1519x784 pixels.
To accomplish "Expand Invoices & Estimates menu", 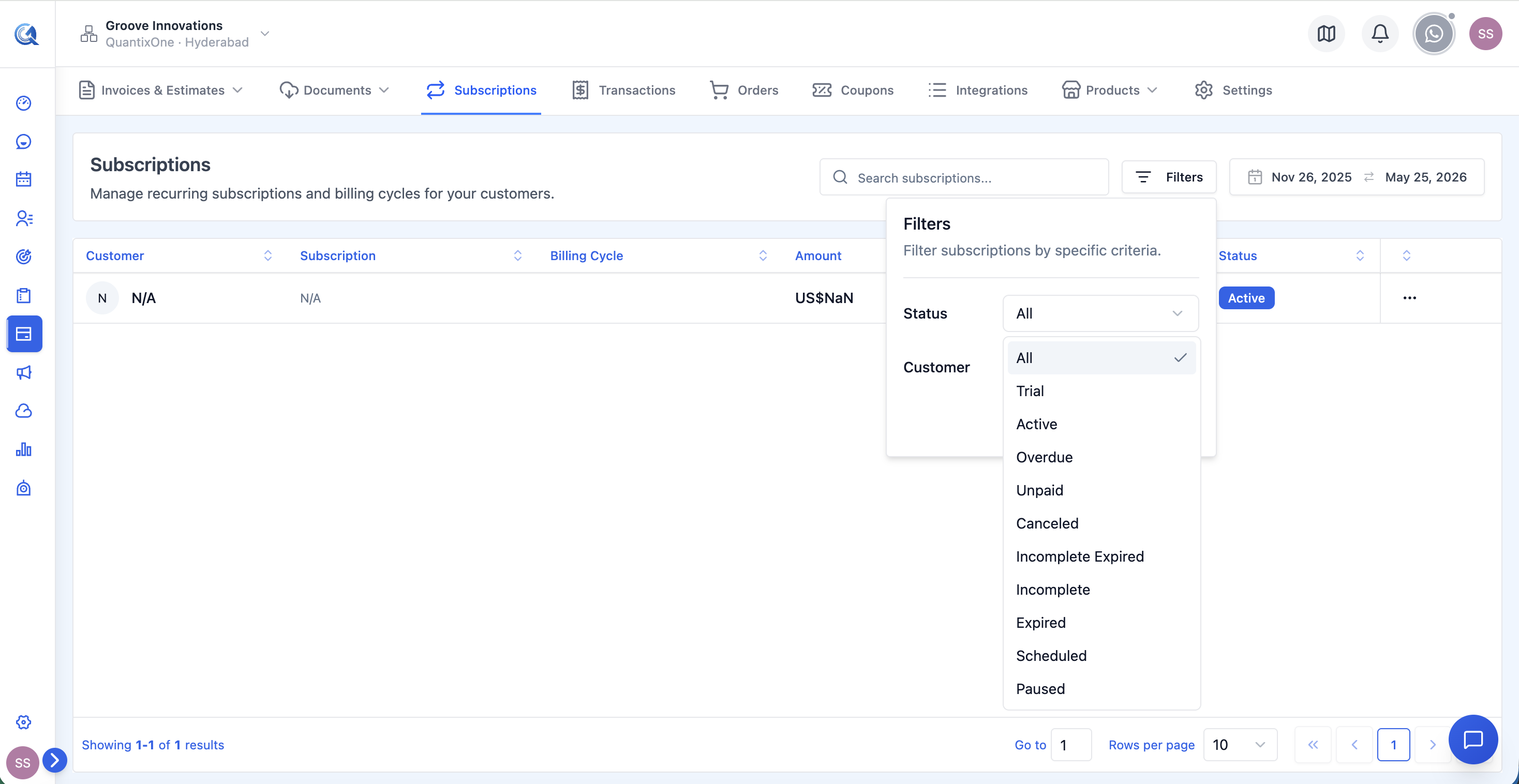I will (160, 90).
